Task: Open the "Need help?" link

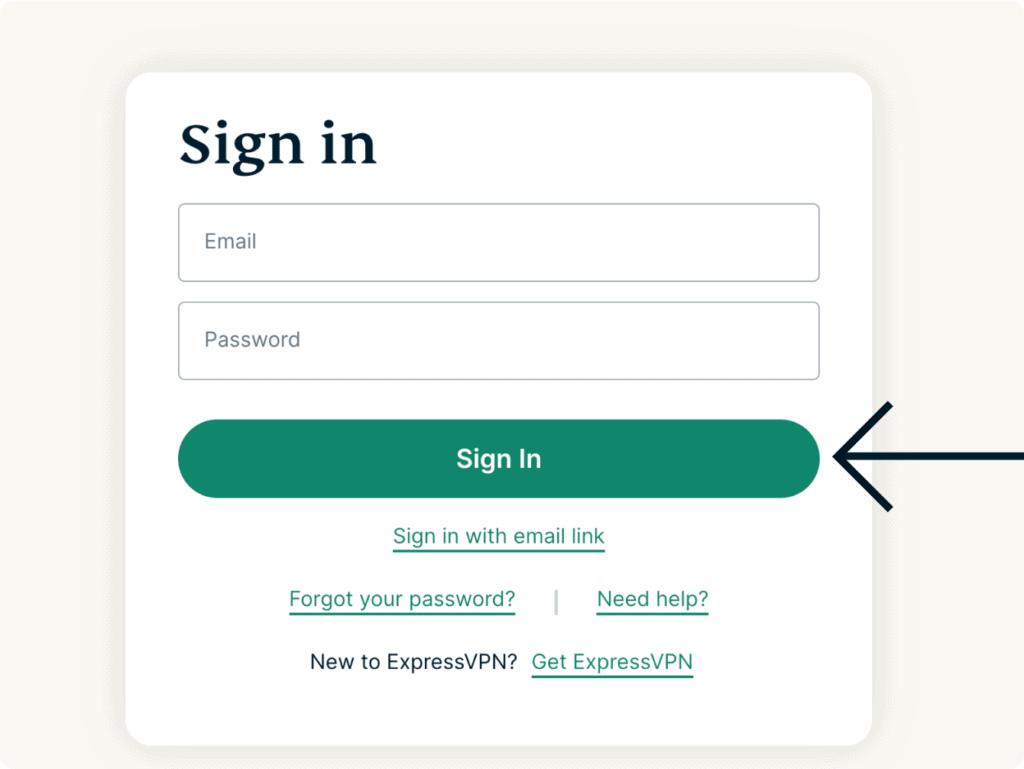Action: click(x=652, y=599)
